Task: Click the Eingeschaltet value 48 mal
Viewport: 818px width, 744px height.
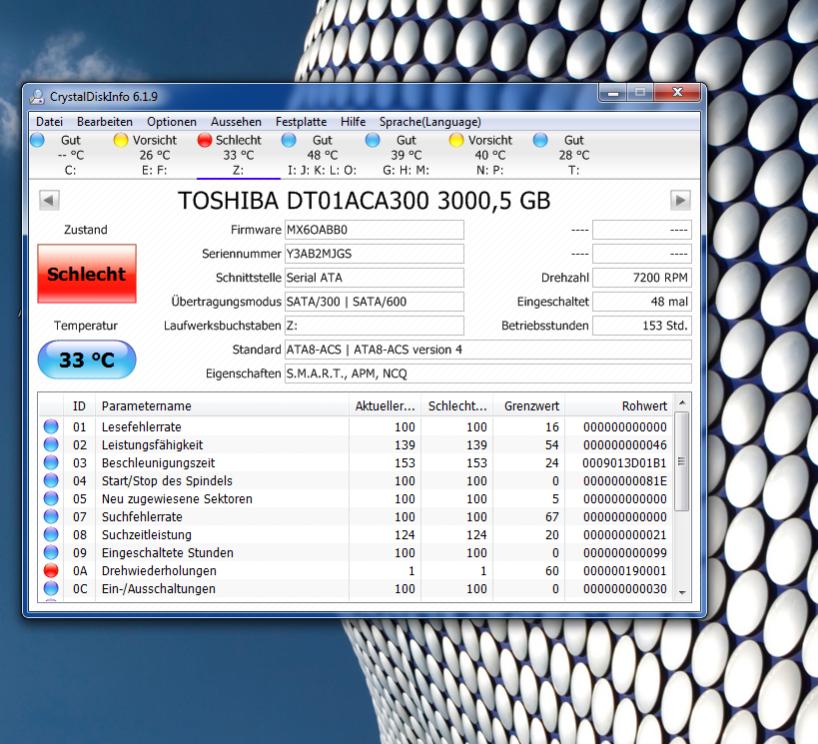Action: 642,302
